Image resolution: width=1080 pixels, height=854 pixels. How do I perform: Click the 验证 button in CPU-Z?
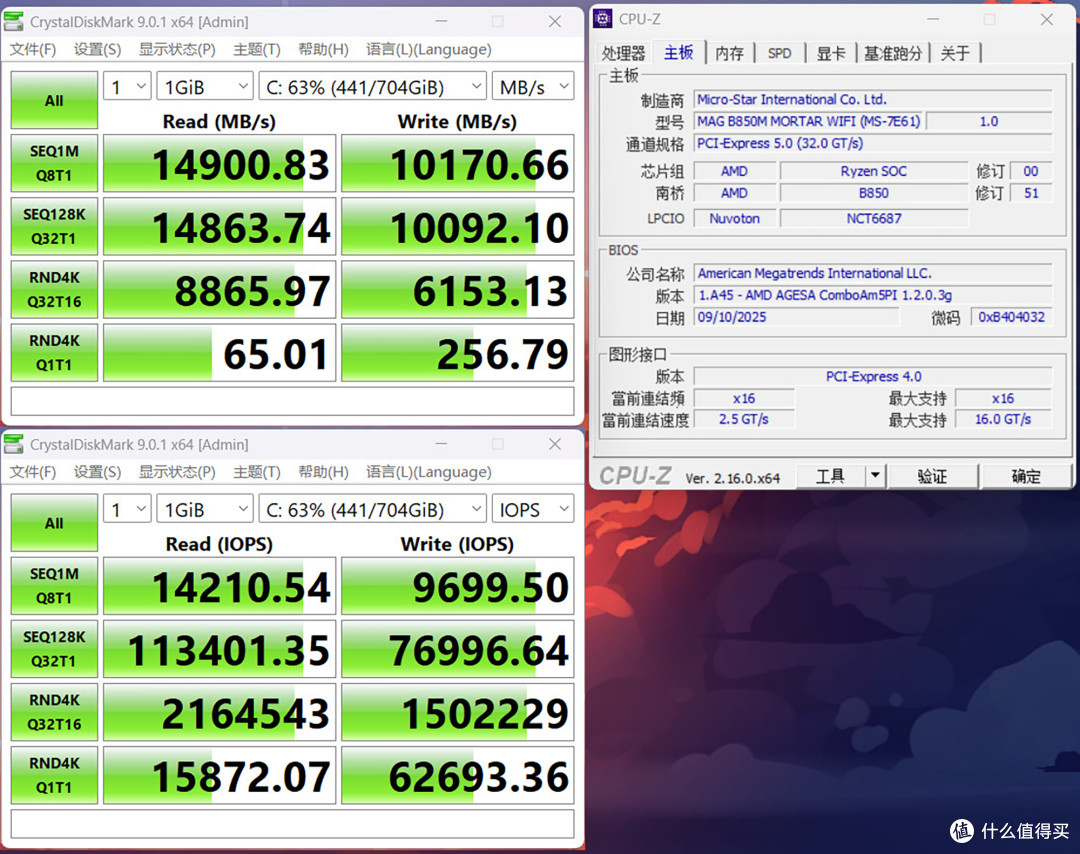coord(932,475)
